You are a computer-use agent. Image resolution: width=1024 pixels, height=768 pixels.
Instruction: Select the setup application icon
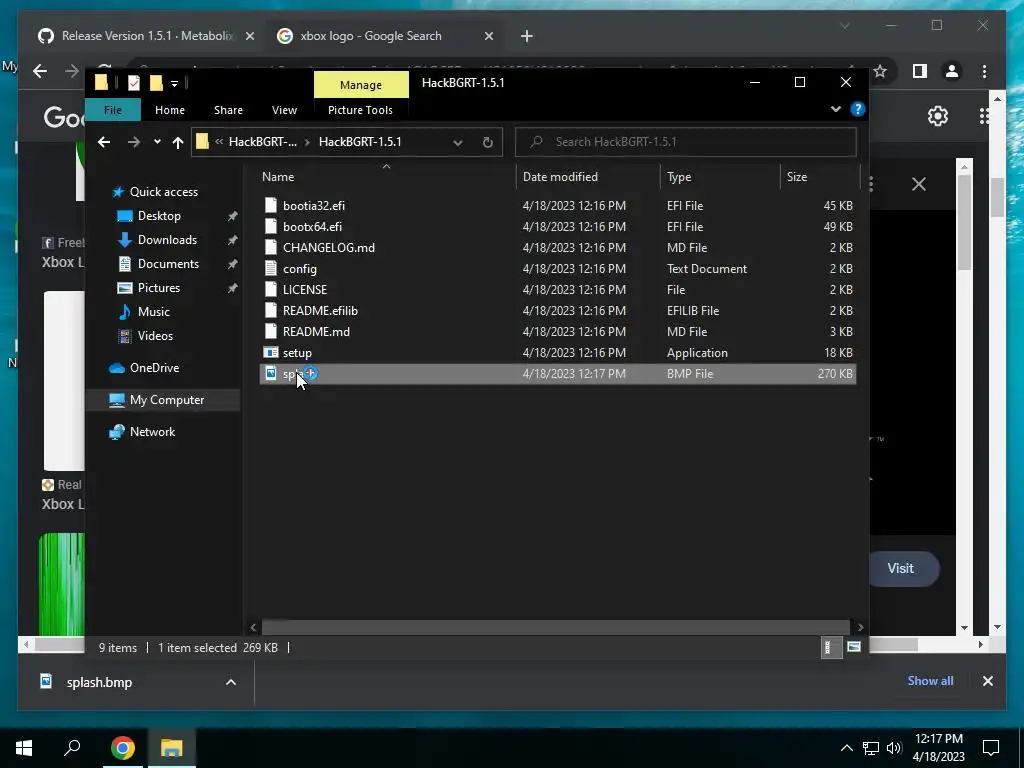271,353
